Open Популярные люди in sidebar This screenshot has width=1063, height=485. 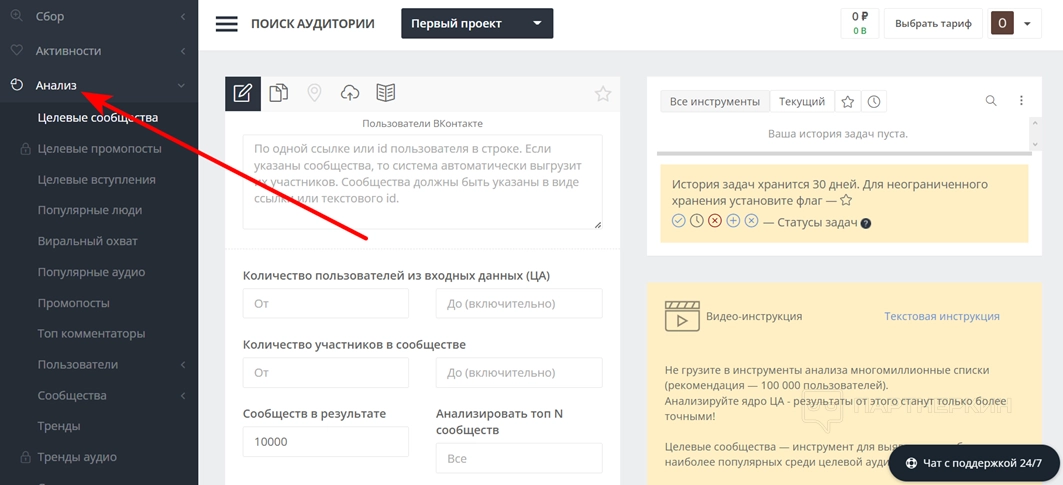89,210
